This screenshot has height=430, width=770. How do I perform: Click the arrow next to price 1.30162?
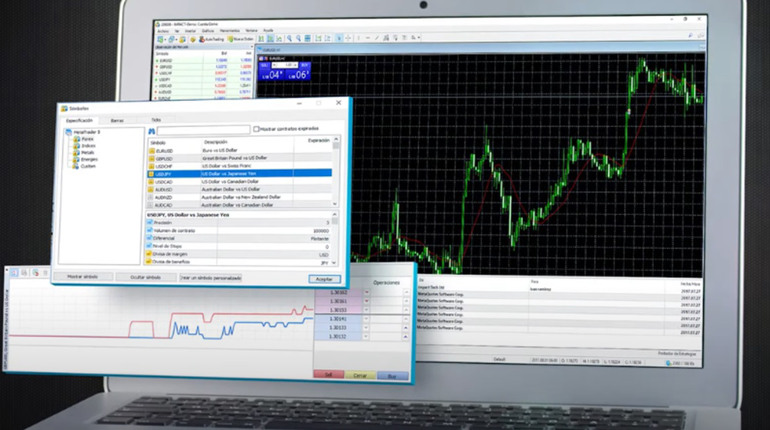[x=366, y=293]
